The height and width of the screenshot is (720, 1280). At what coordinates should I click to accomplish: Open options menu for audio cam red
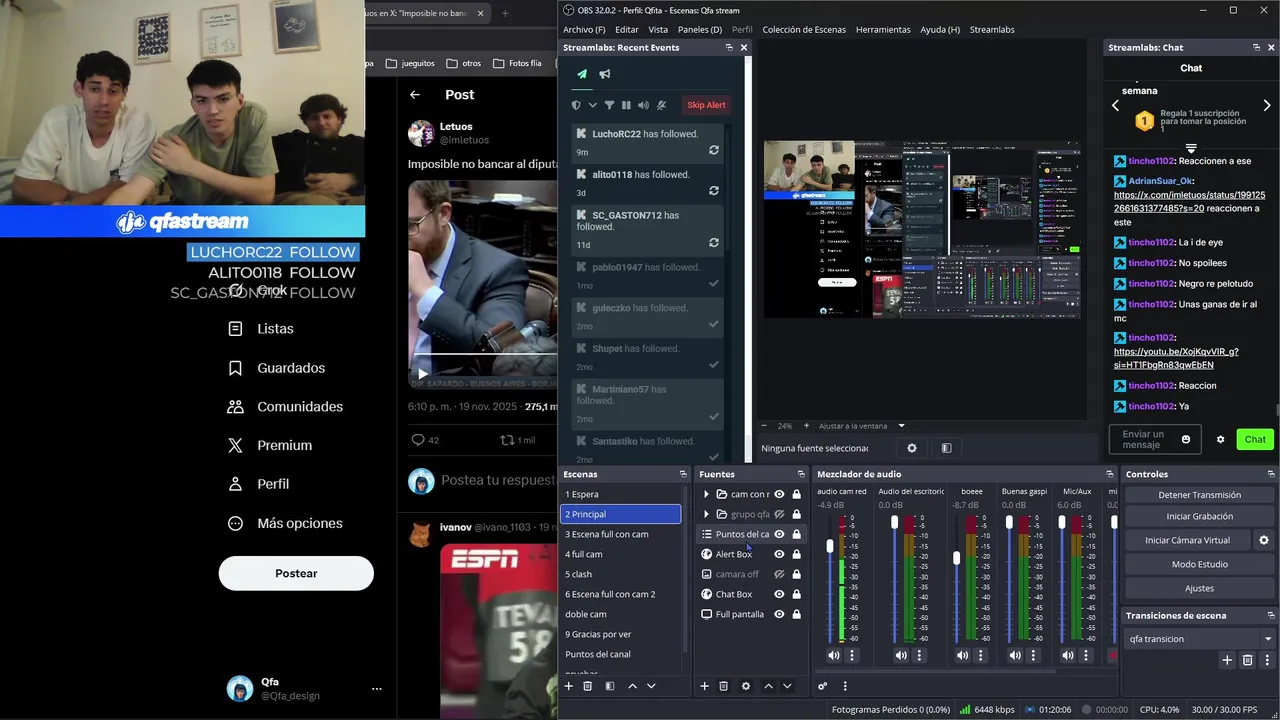click(852, 655)
